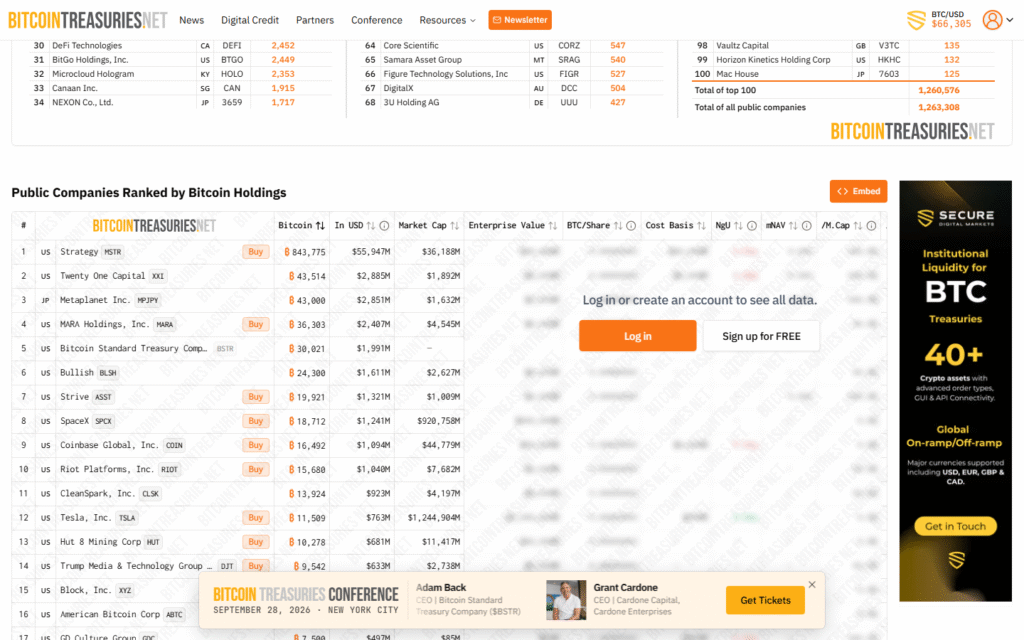The image size is (1024, 640).
Task: Sort table by Bitcoin column arrows
Action: click(x=320, y=225)
